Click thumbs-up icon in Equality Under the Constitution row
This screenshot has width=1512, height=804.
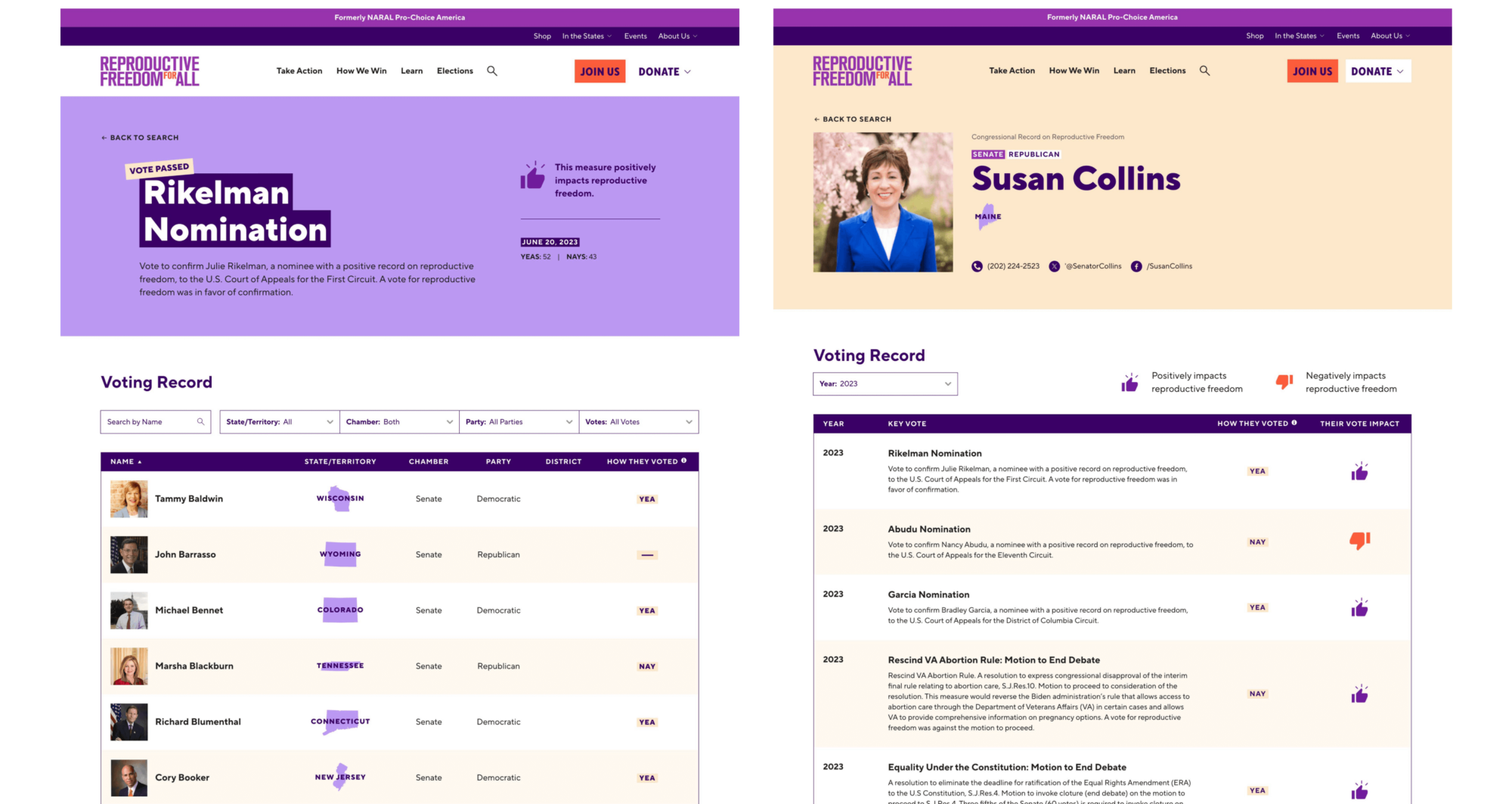pyautogui.click(x=1359, y=790)
